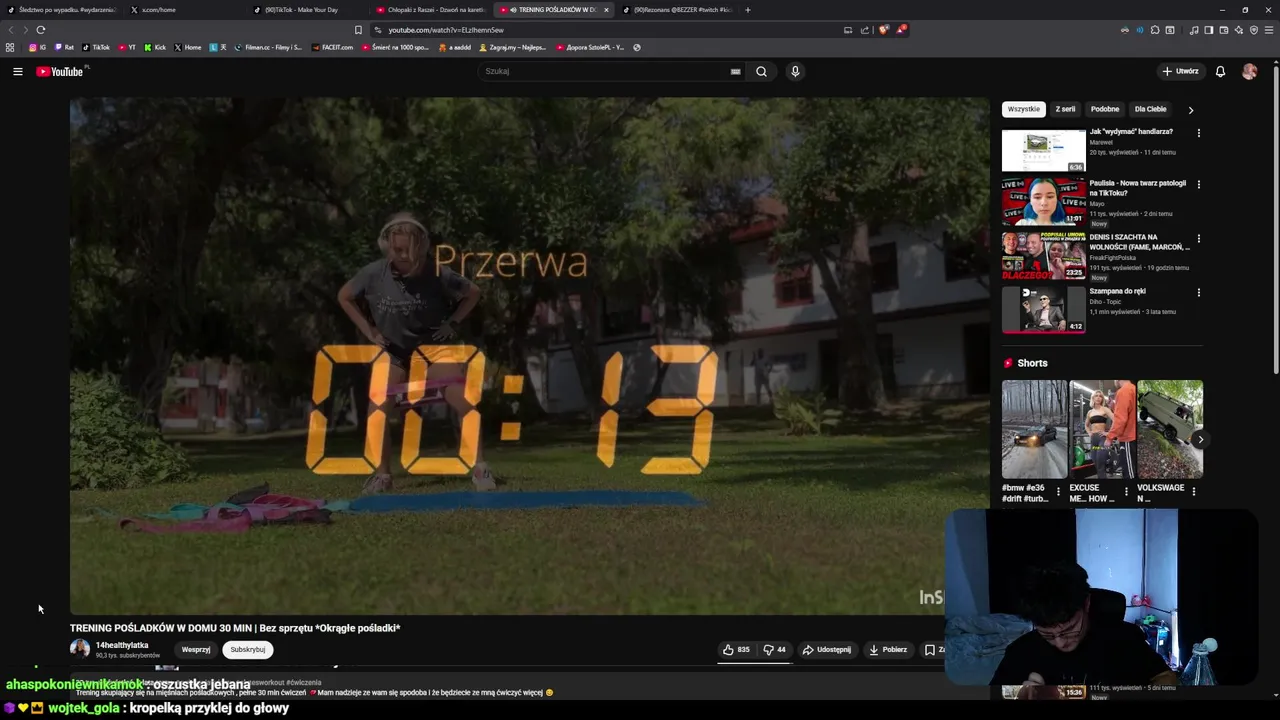Switch to the x.com/home tab
Screen dimensions: 1280x720
[x=187, y=10]
